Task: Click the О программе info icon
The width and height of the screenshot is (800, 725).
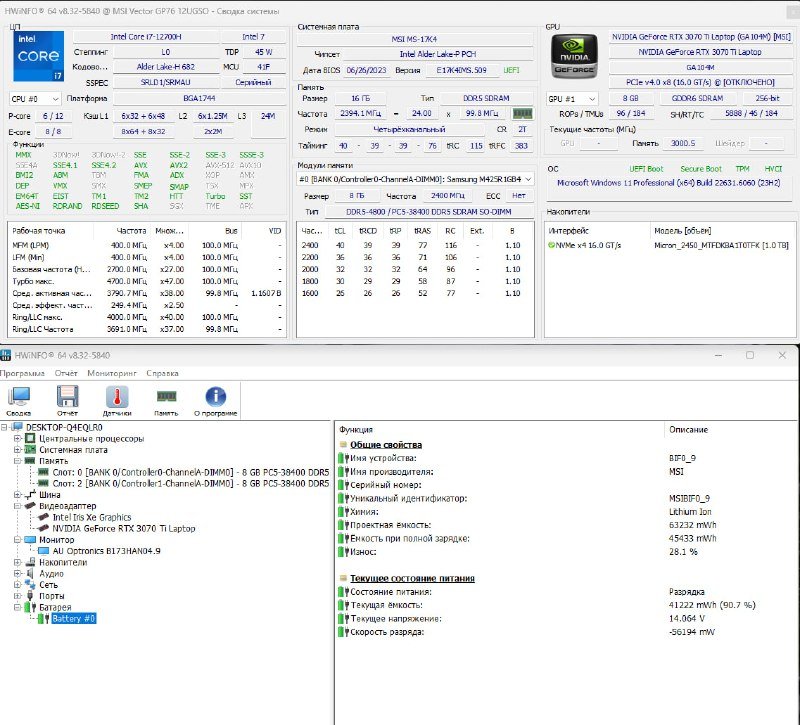Action: point(213,398)
